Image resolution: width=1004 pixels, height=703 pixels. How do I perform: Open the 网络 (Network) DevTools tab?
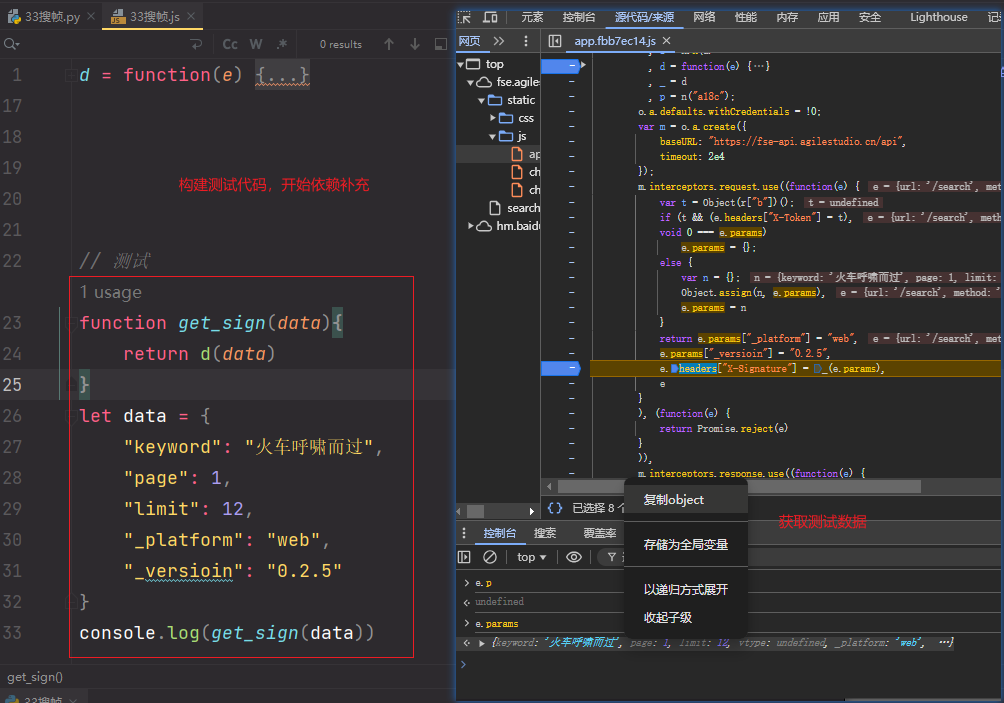pyautogui.click(x=704, y=17)
